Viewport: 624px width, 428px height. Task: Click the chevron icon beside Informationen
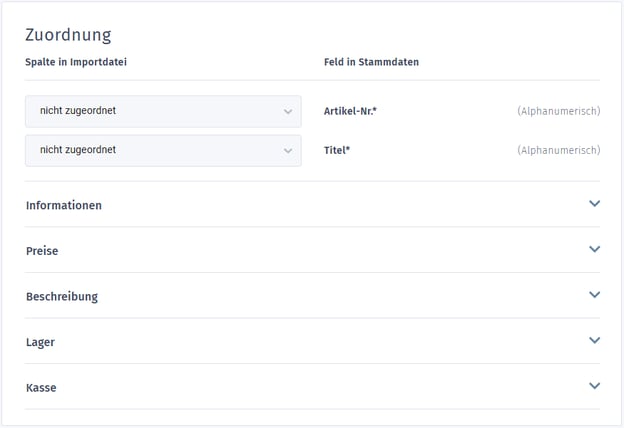[x=594, y=204]
